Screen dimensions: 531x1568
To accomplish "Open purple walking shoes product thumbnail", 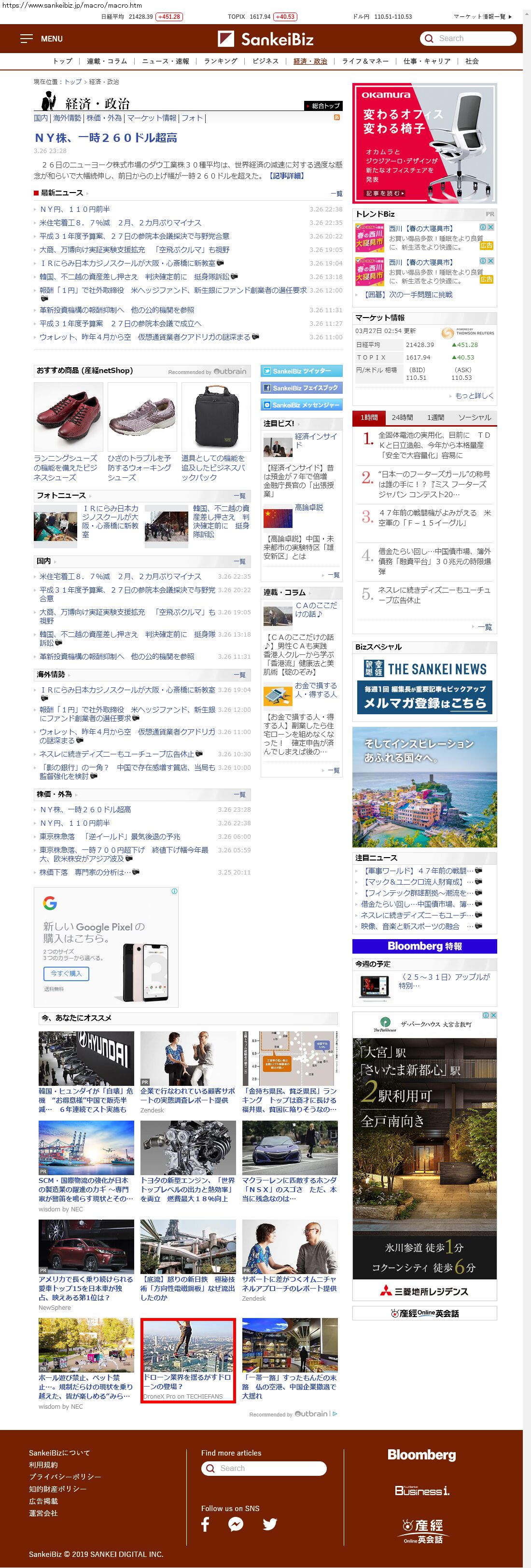I will click(142, 417).
